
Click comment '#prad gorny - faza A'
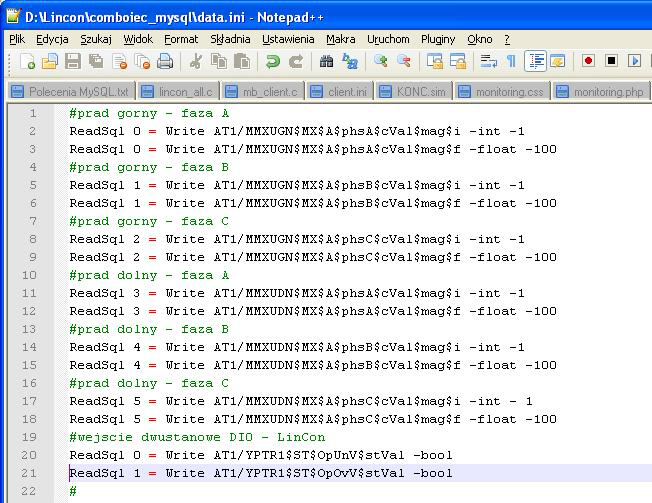click(x=149, y=113)
